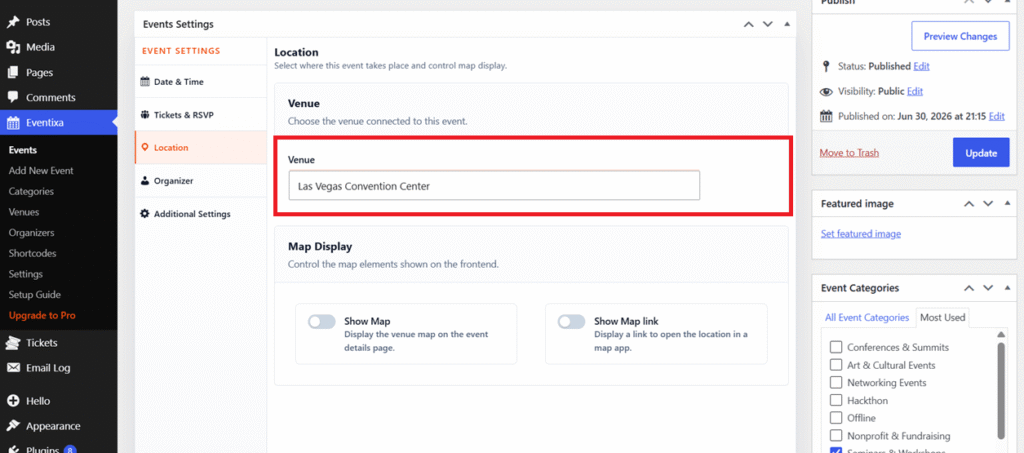Open the All Event Categories tab
Image resolution: width=1024 pixels, height=453 pixels.
tap(867, 317)
